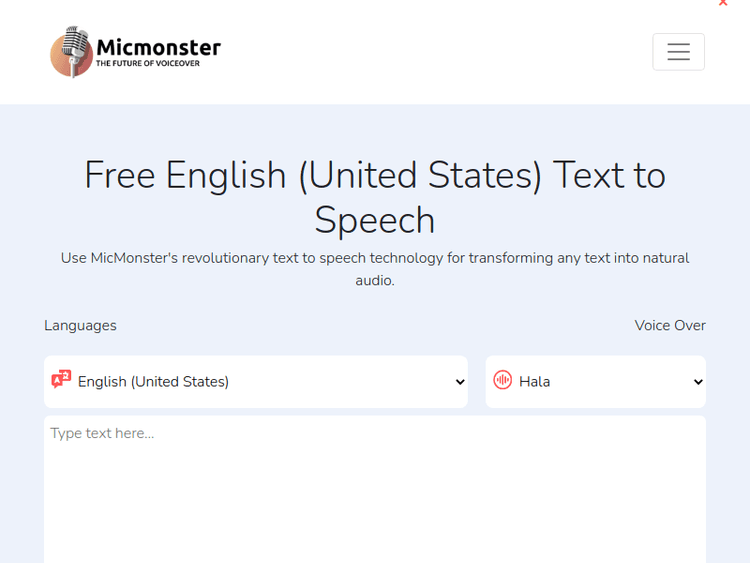This screenshot has height=563, width=750.
Task: Close the page with the red X
Action: pyautogui.click(x=723, y=3)
